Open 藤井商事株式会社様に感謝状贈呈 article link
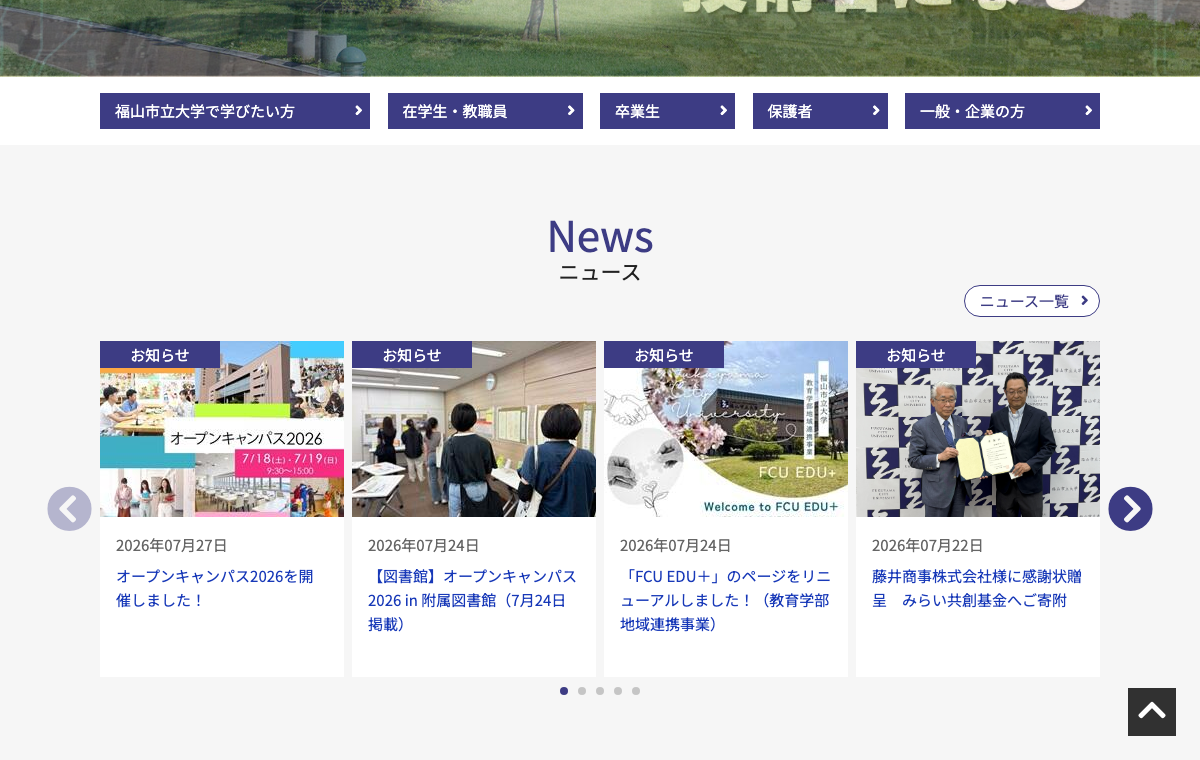 coord(977,588)
